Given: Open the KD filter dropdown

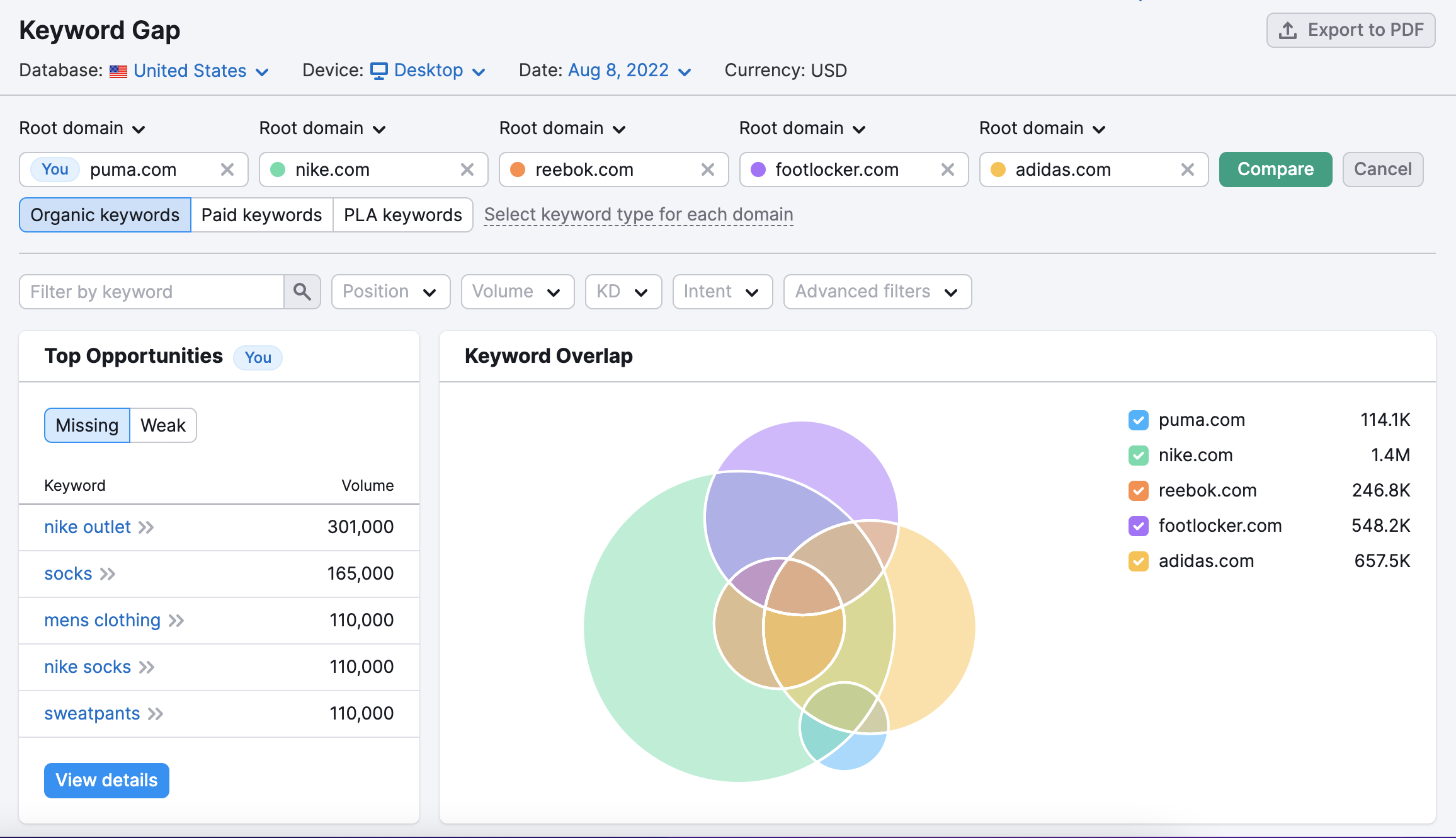Looking at the screenshot, I should (x=623, y=292).
